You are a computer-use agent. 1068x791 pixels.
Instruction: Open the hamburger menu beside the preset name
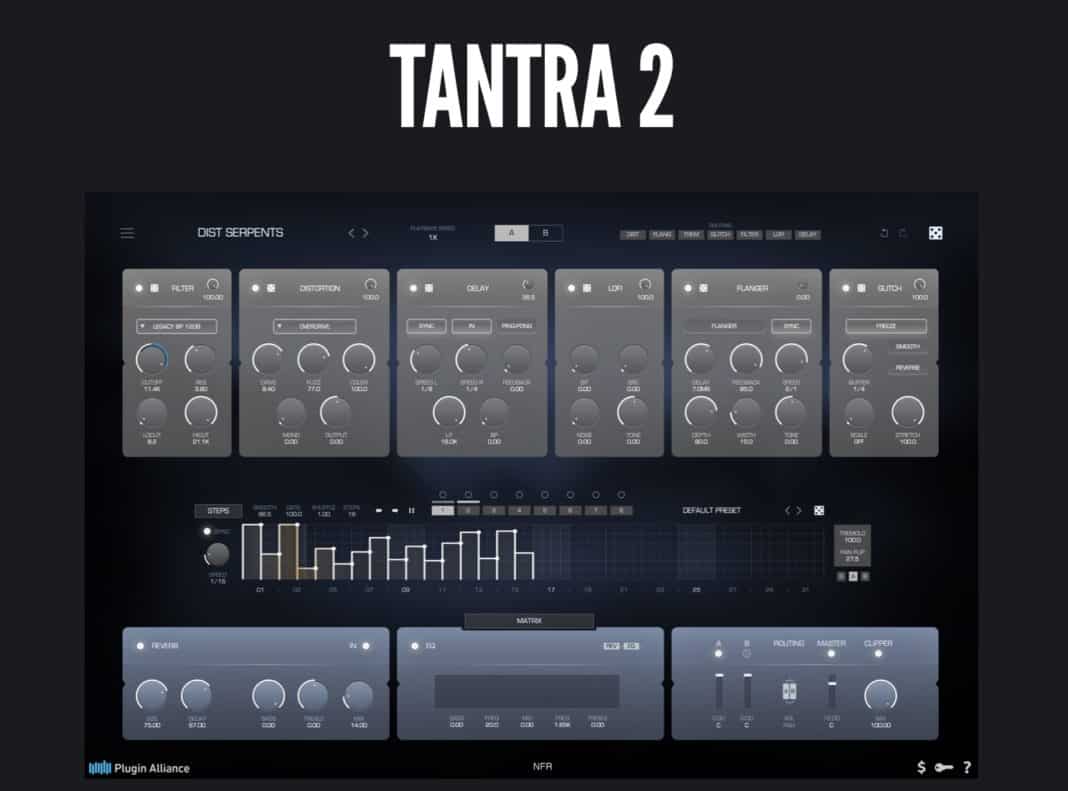coord(127,233)
